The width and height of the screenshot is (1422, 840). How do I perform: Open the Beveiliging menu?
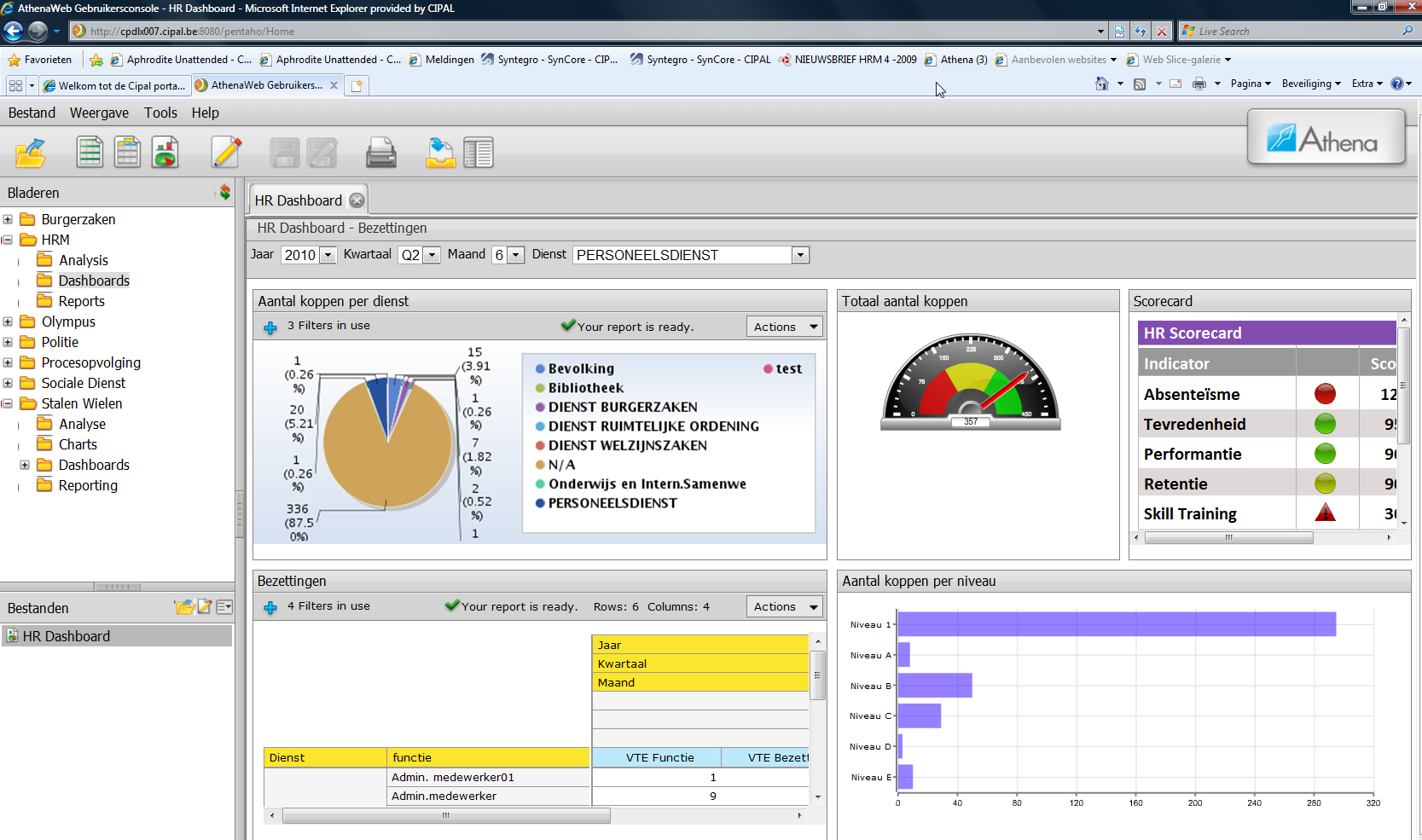(x=1311, y=84)
